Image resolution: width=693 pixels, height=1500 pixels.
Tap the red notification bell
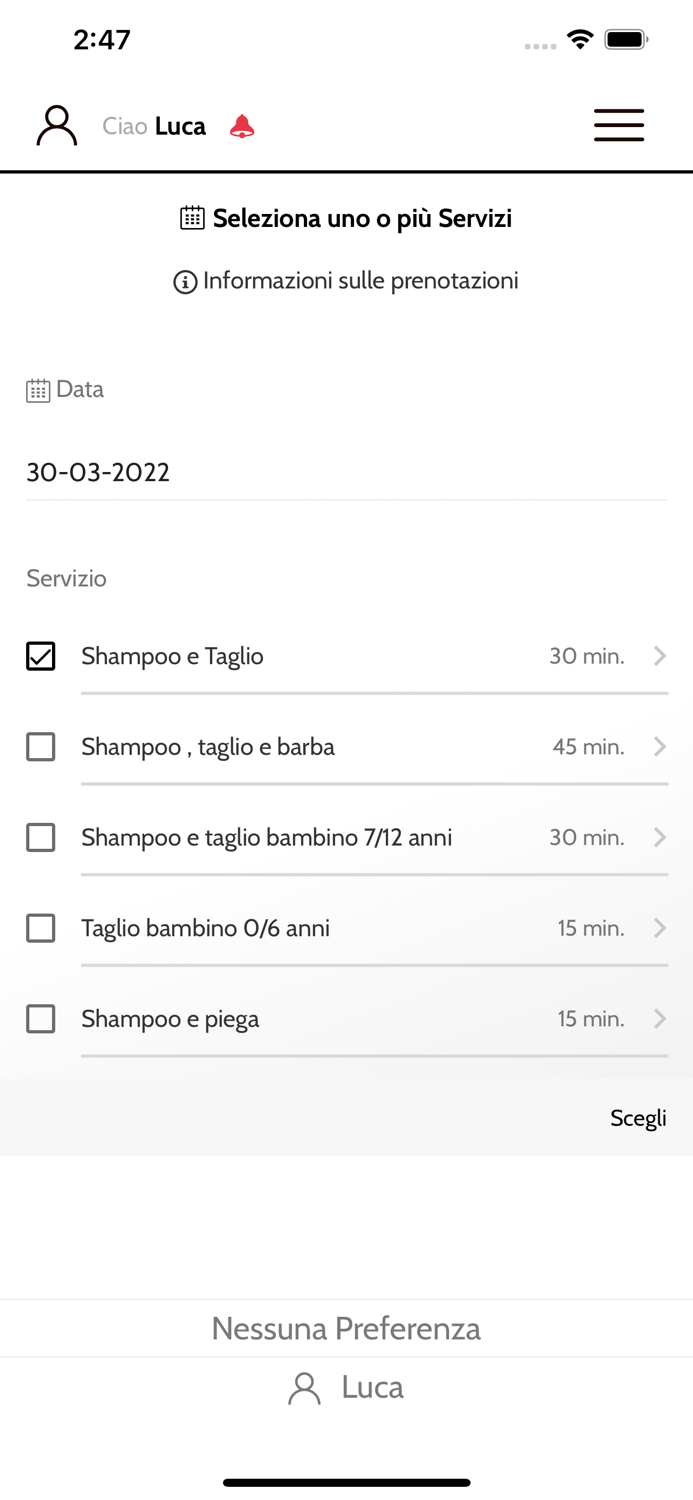[242, 126]
